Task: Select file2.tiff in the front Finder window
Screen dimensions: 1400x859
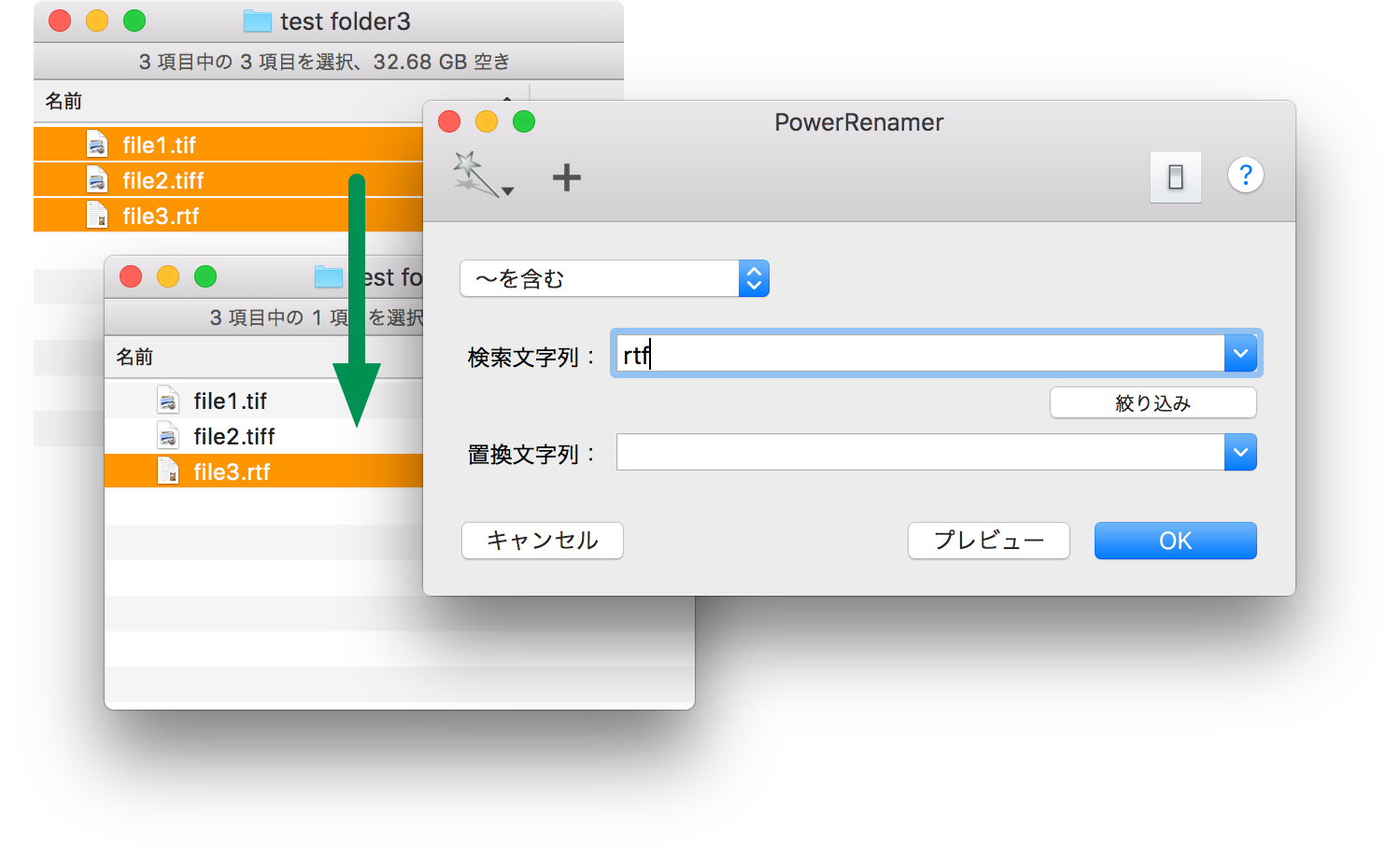Action: [x=233, y=437]
